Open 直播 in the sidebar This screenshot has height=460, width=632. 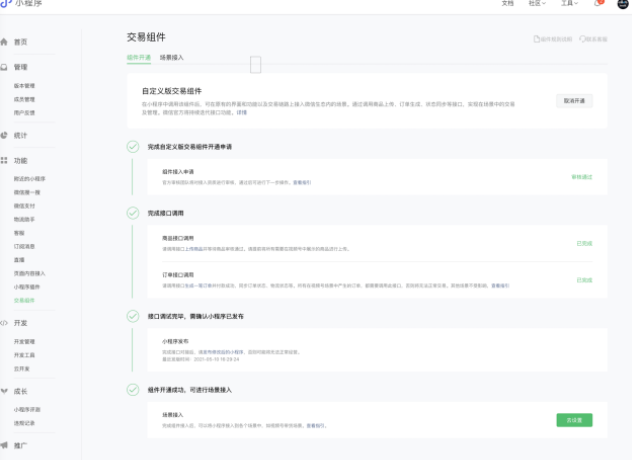19,260
